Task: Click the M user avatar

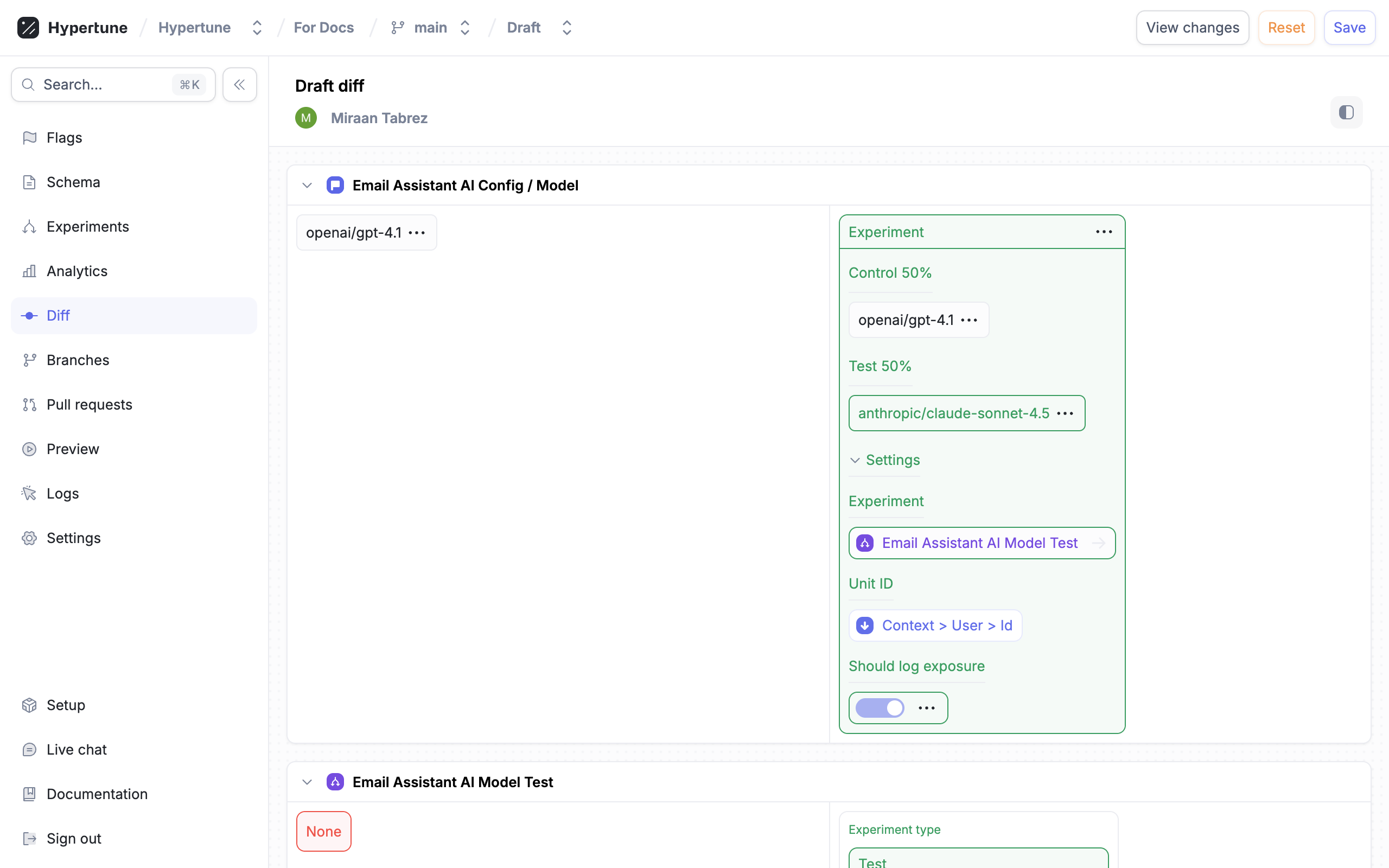Action: pos(306,118)
